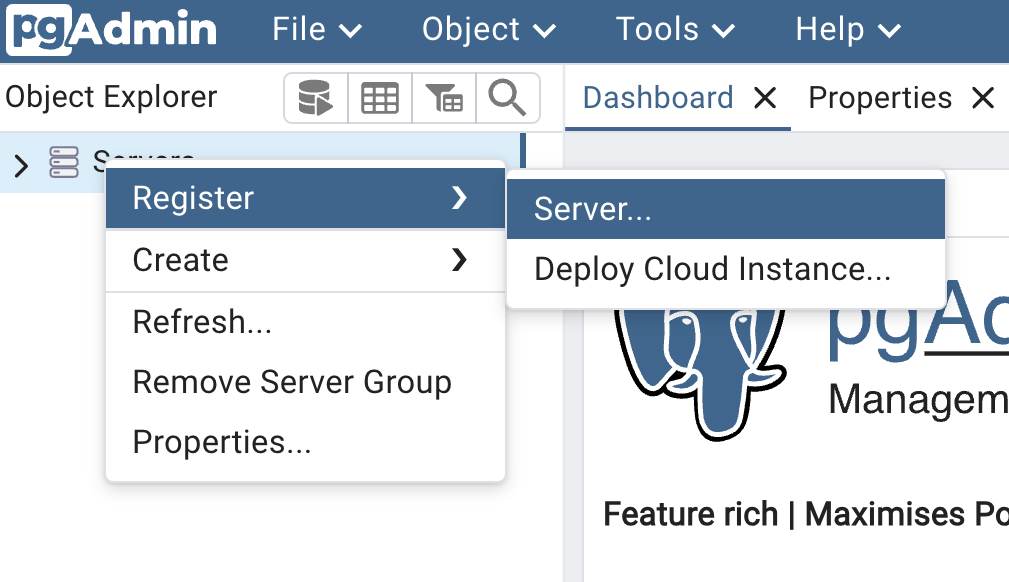1009x582 pixels.
Task: Click the Help menu dropdown chevron
Action: coord(889,31)
